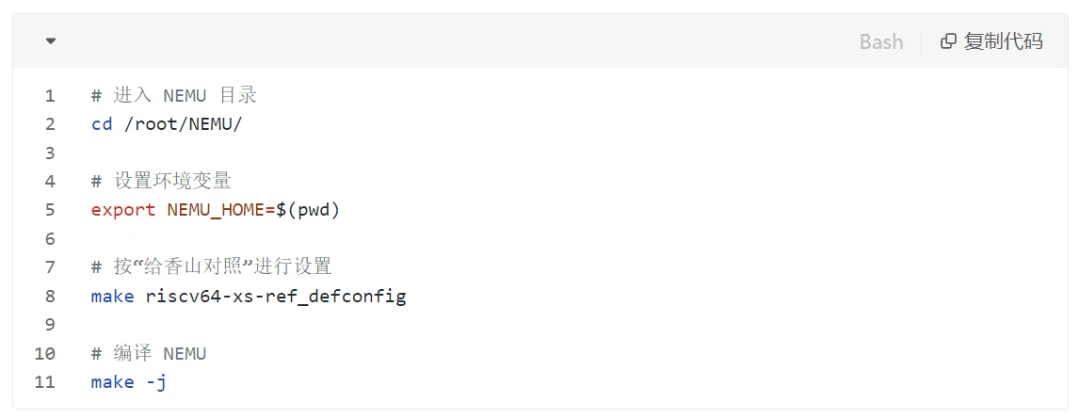Image resolution: width=1080 pixels, height=419 pixels.
Task: Click NEMU_HOME variable text
Action: click(216, 210)
